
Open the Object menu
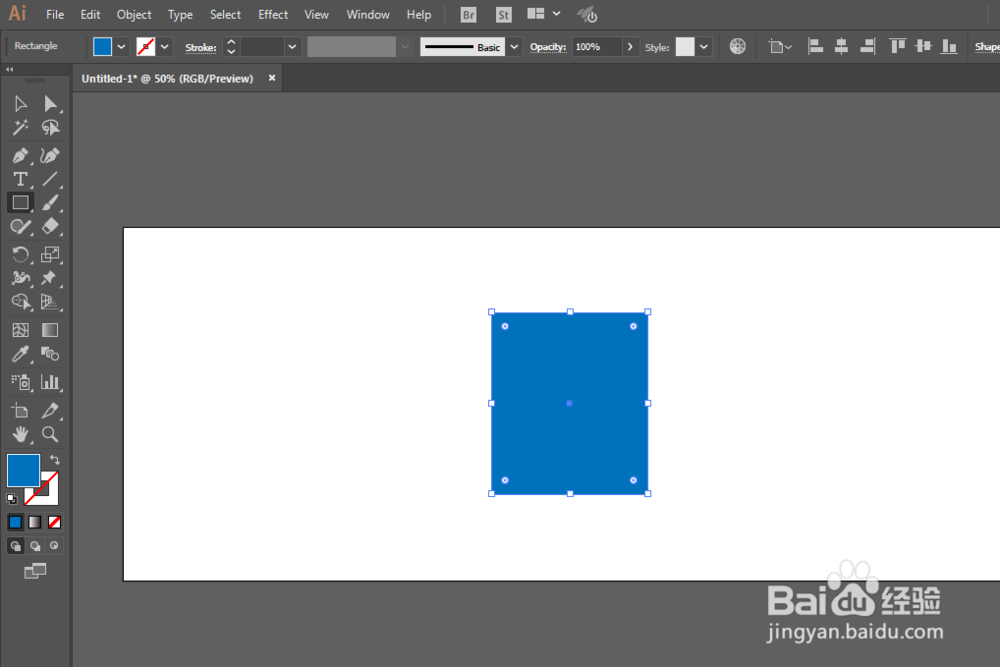134,14
